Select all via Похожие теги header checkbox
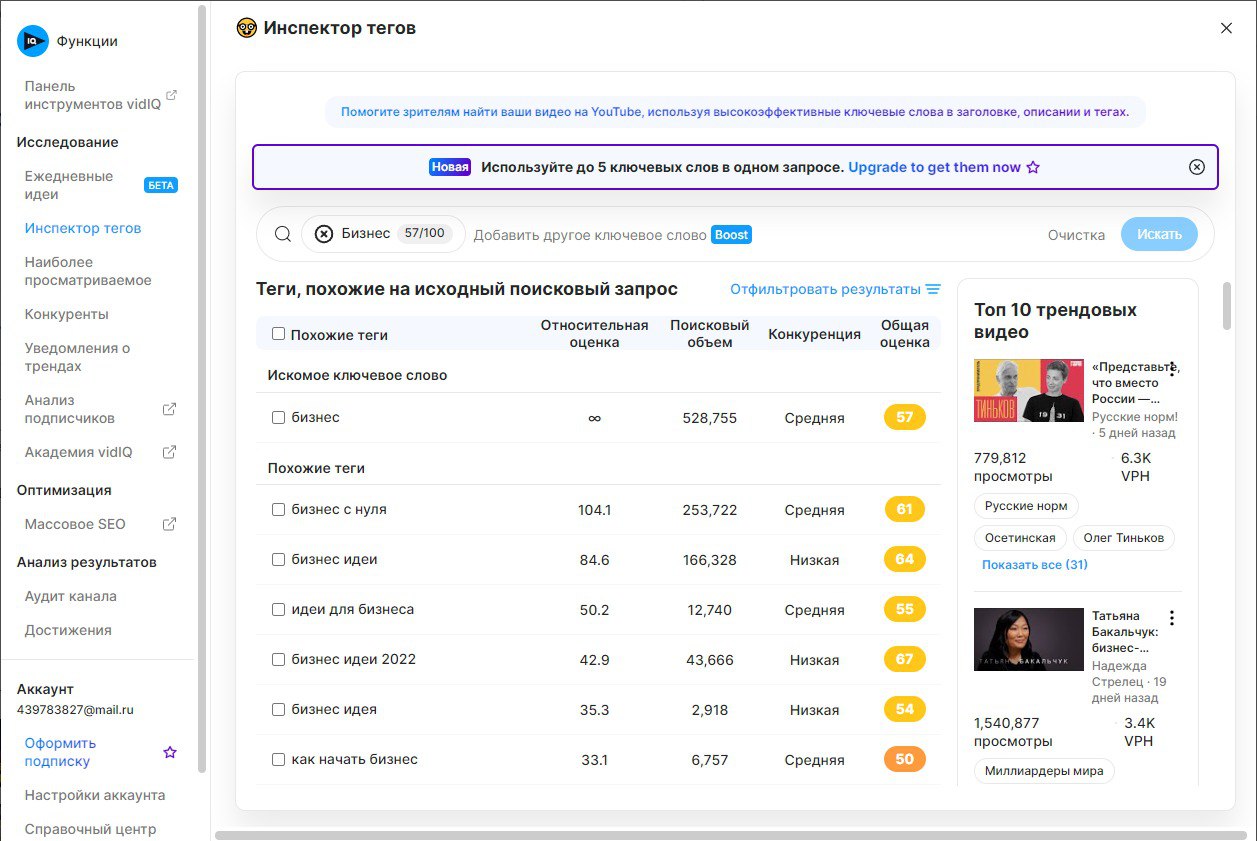 (279, 334)
